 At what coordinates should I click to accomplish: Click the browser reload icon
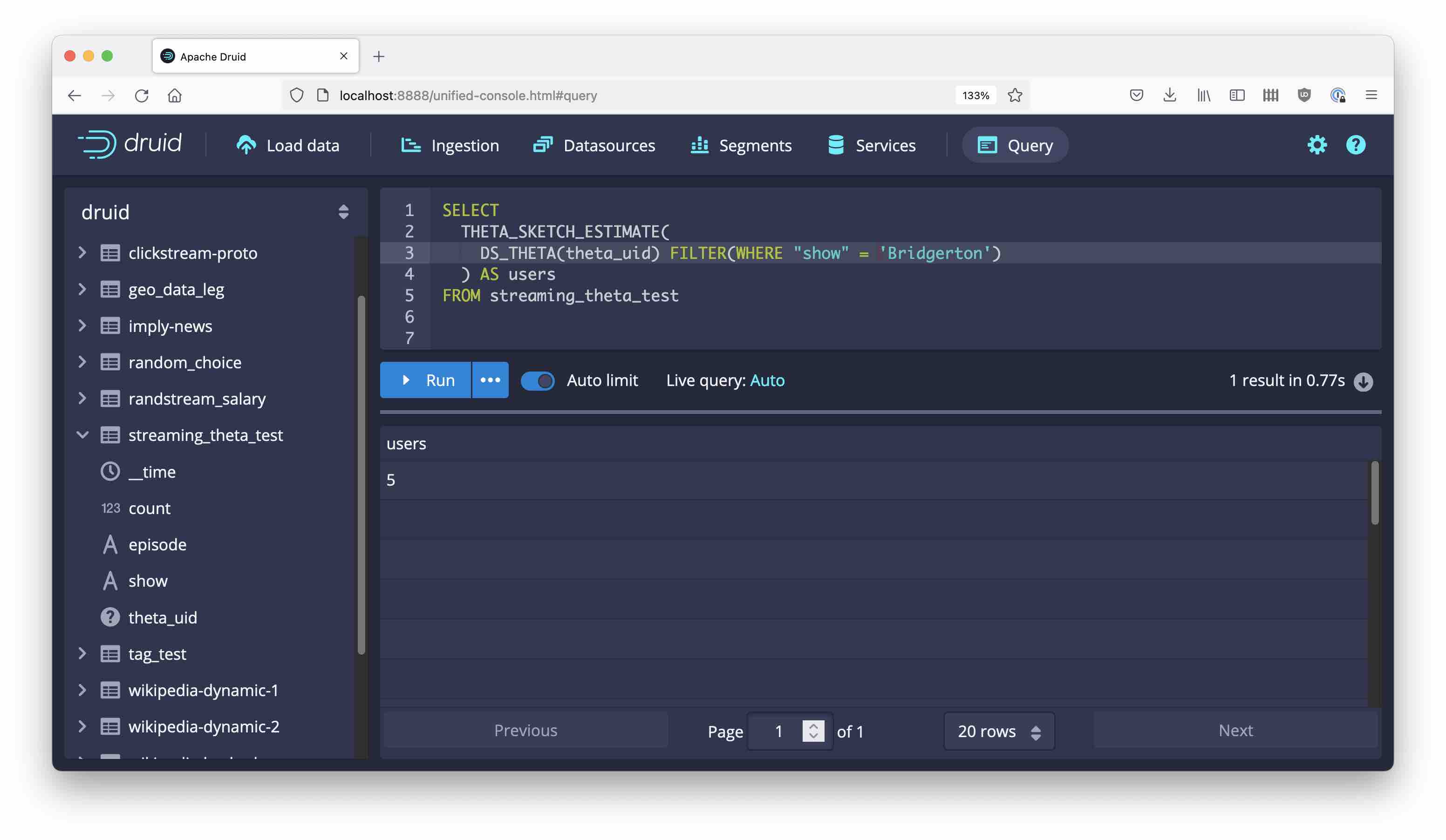click(142, 95)
